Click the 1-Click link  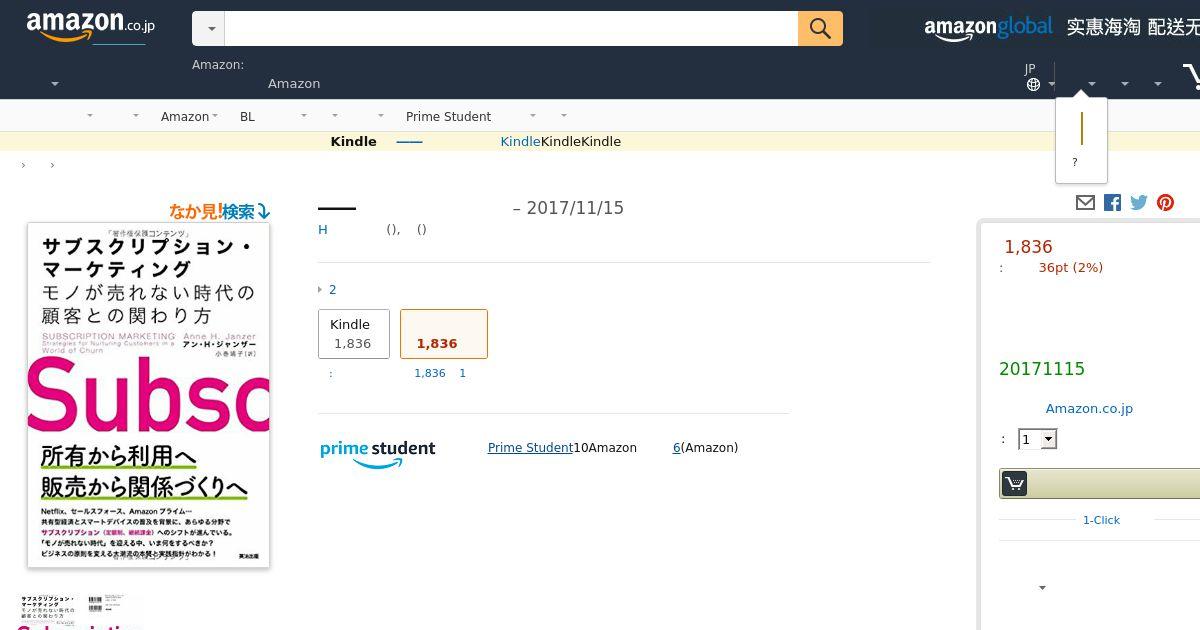pyautogui.click(x=1101, y=520)
